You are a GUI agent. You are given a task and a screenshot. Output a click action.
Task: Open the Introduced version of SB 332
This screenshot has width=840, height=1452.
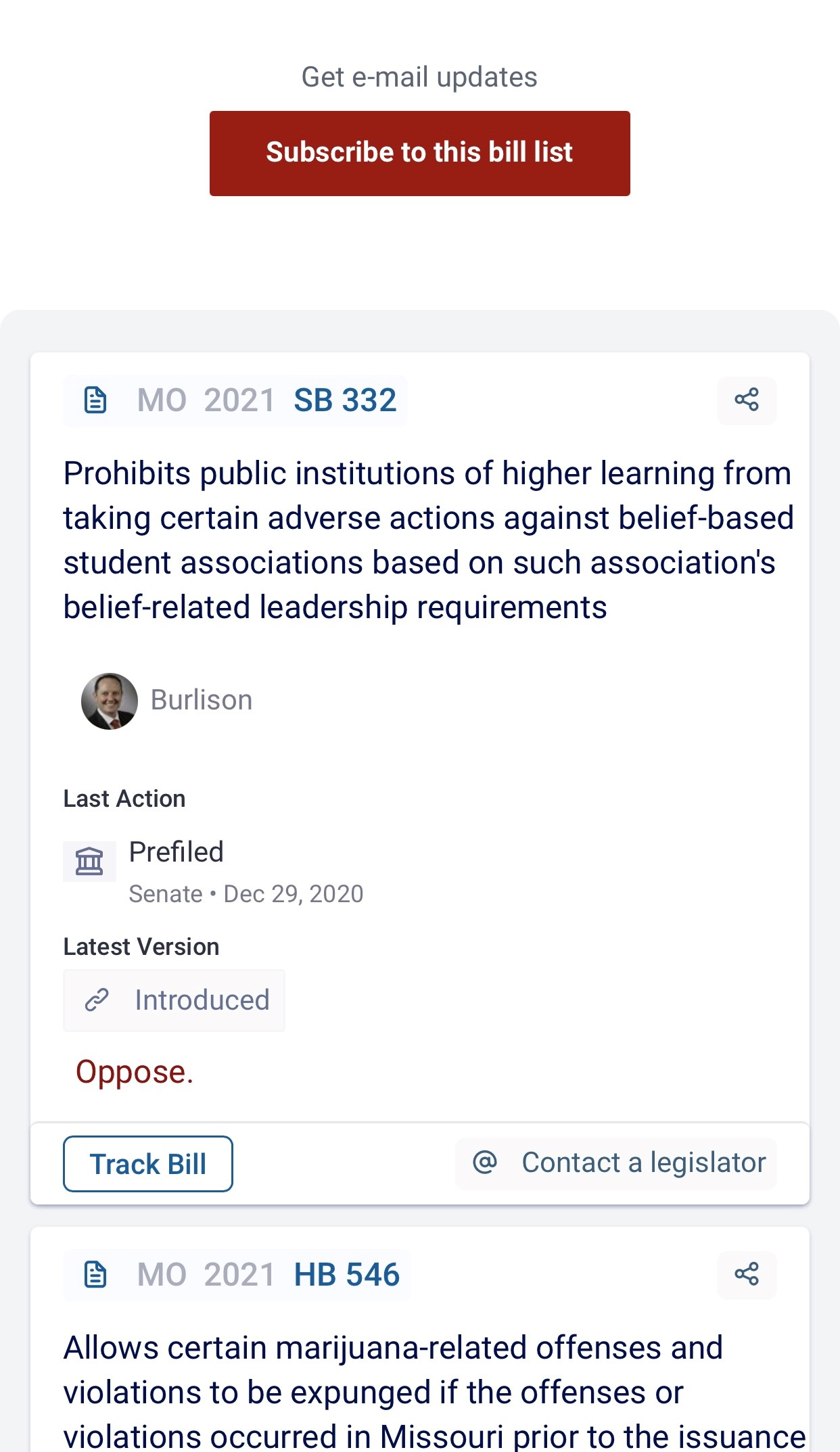(202, 1000)
